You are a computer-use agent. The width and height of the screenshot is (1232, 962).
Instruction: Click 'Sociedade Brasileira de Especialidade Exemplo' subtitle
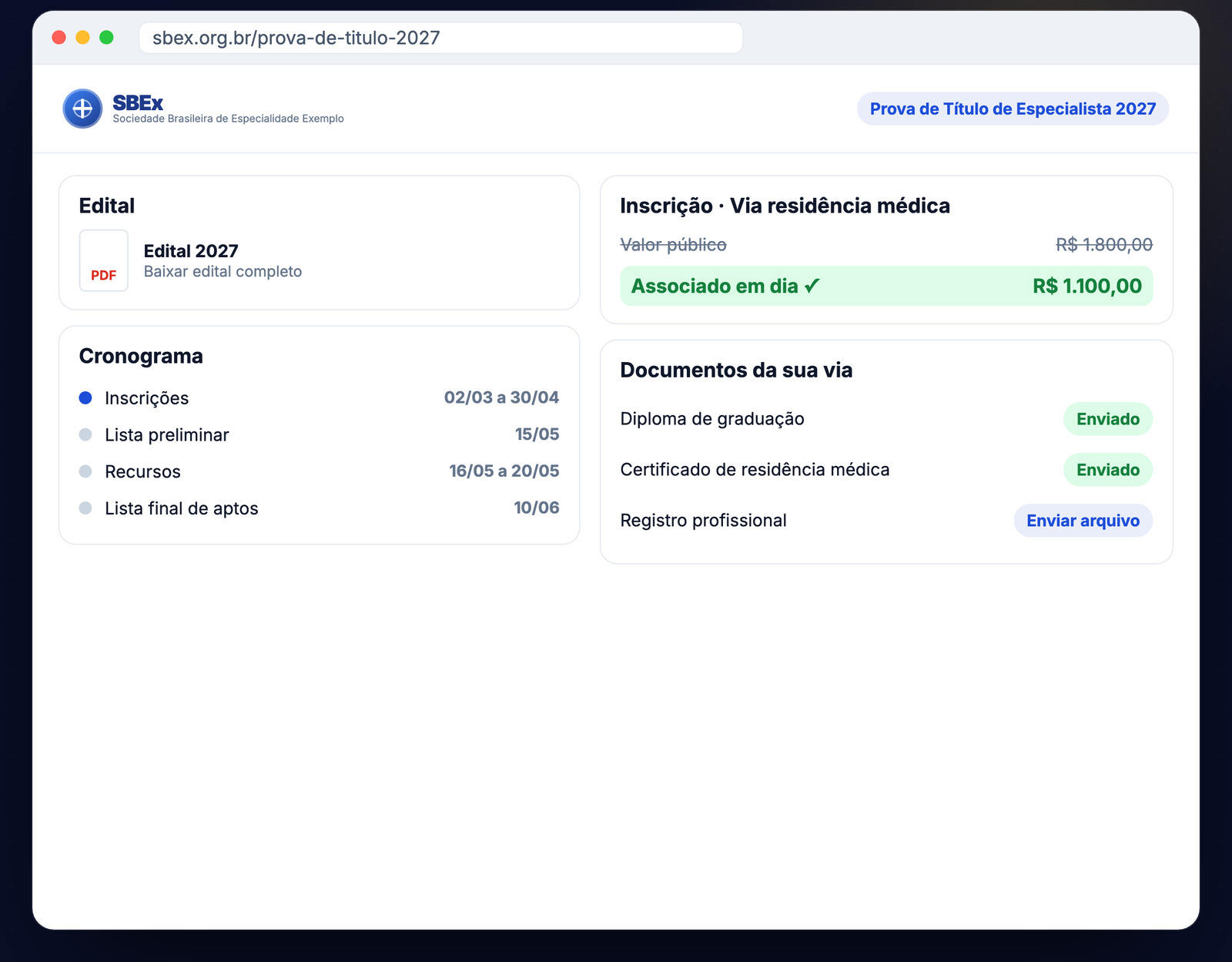[x=228, y=119]
